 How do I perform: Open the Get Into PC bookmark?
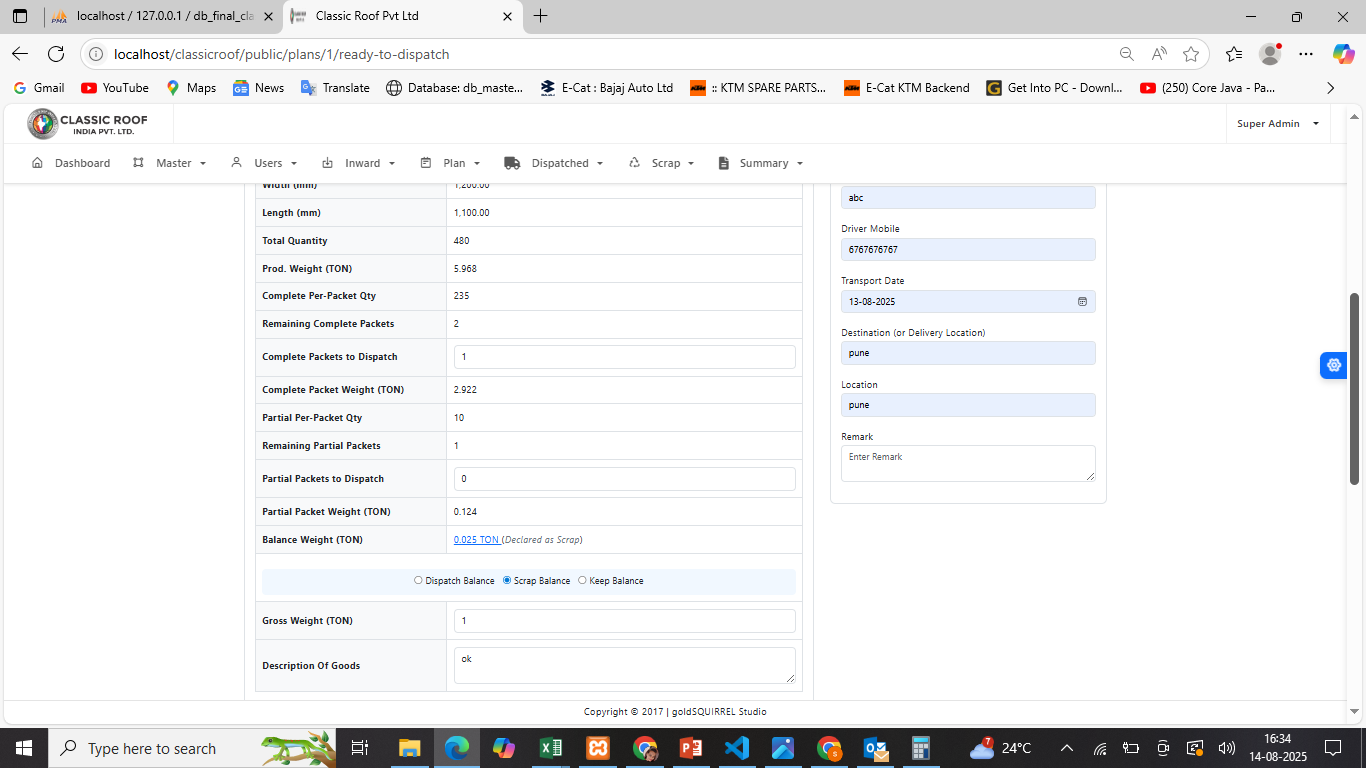(x=1055, y=88)
